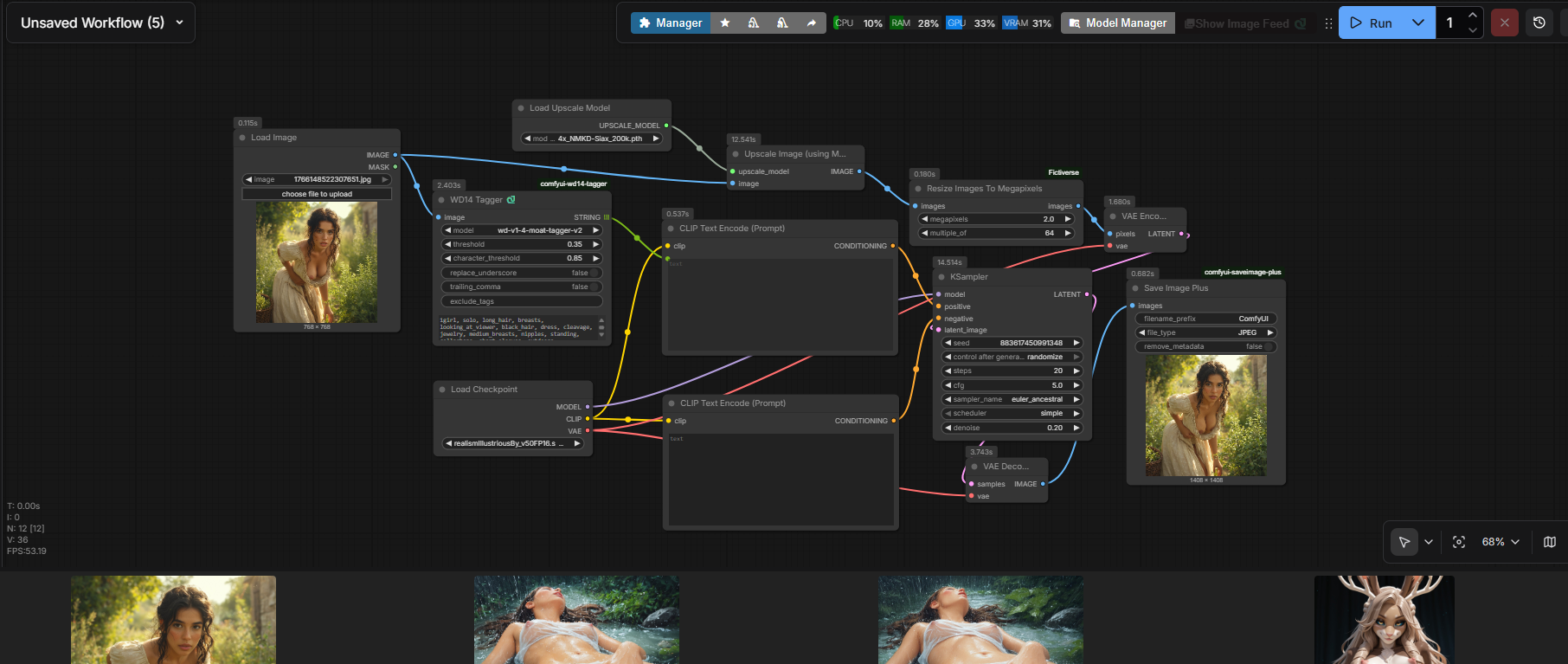Toggle remove_metadata in Save Image Plus
The width and height of the screenshot is (1568, 664).
click(1268, 346)
